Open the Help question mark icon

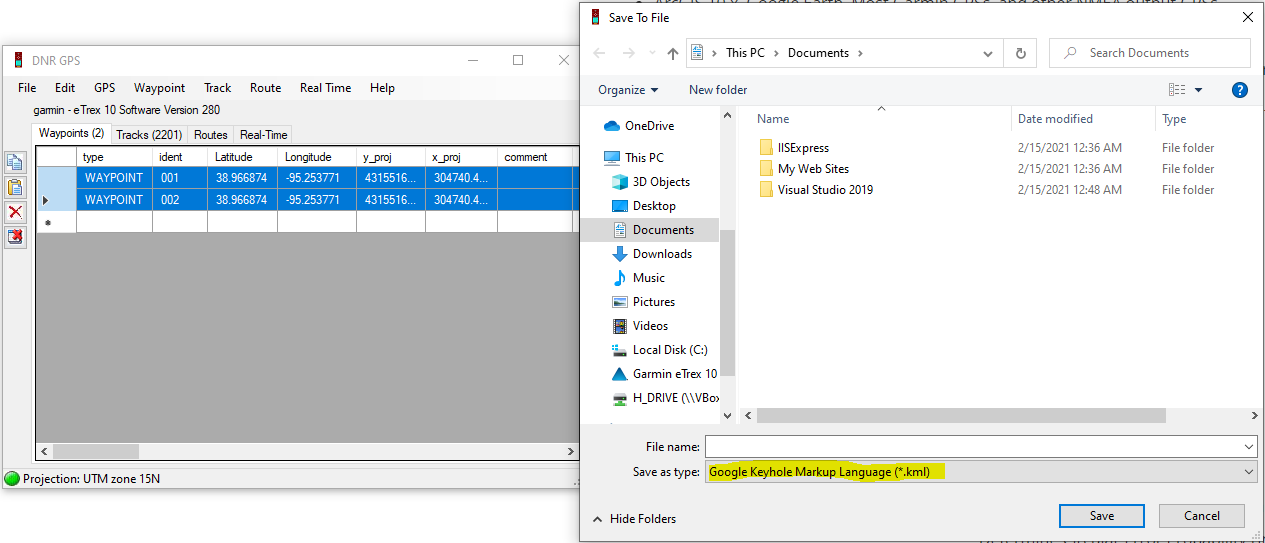click(1240, 90)
